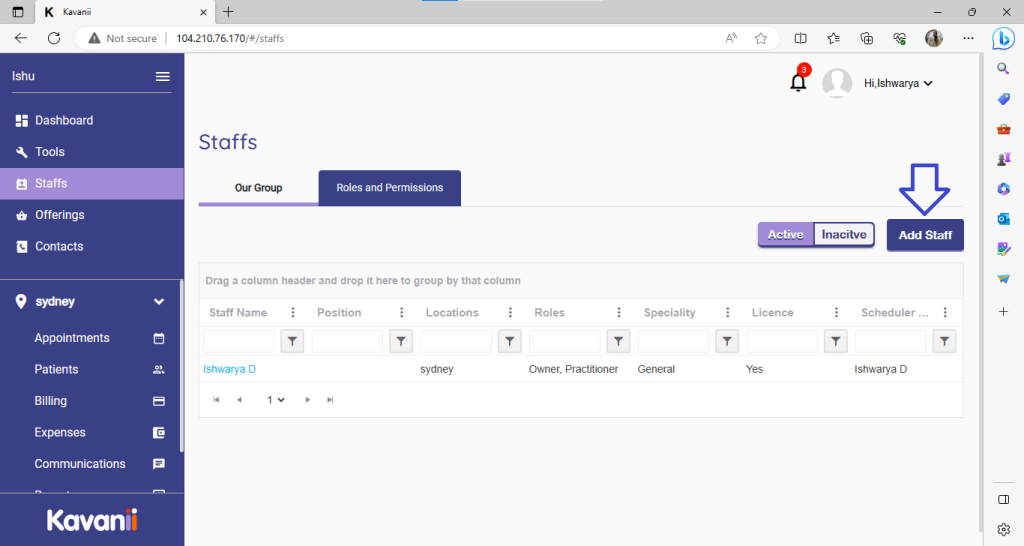Viewport: 1024px width, 546px height.
Task: Click the notification bell icon
Action: 798,83
